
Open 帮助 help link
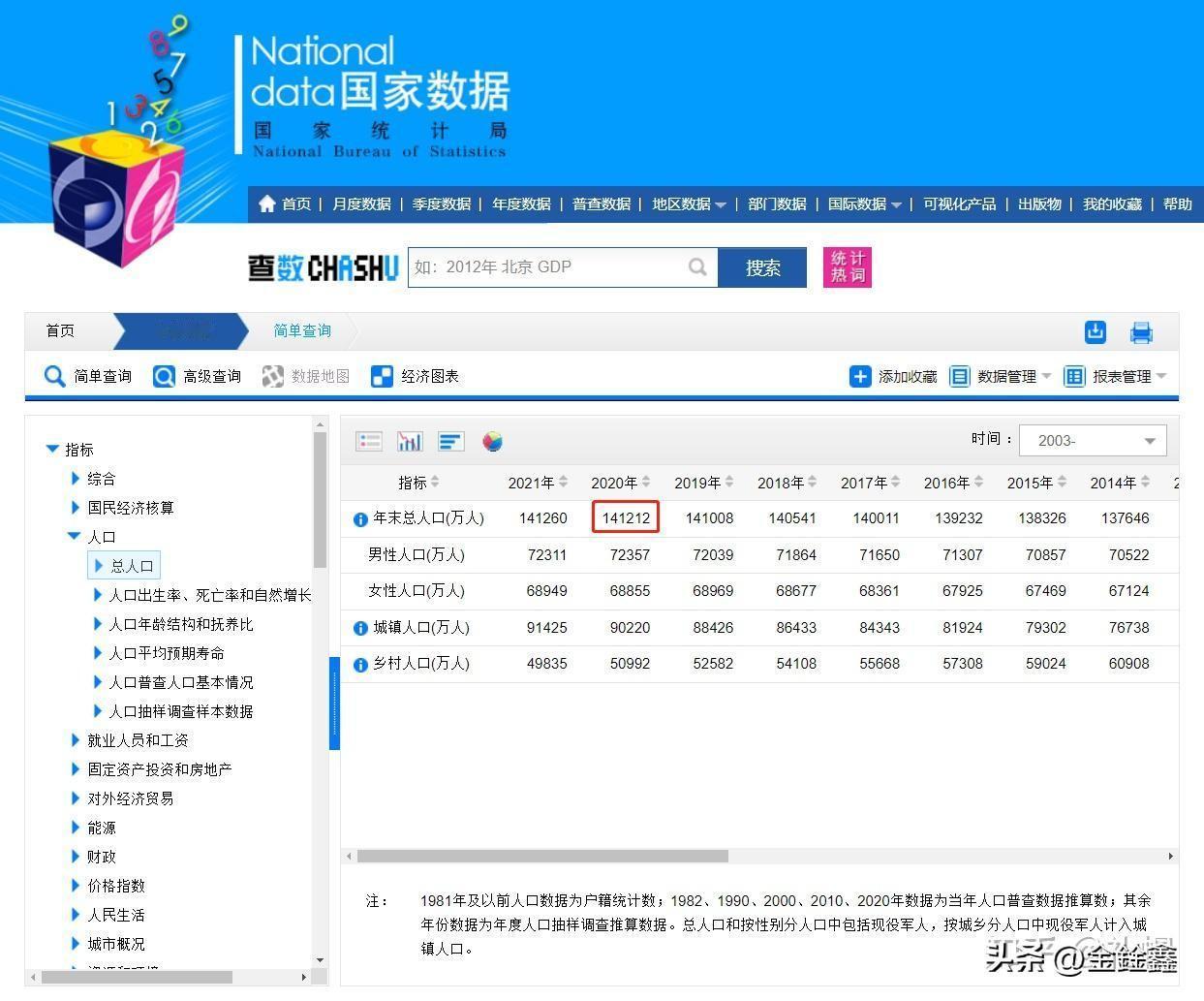click(1178, 203)
